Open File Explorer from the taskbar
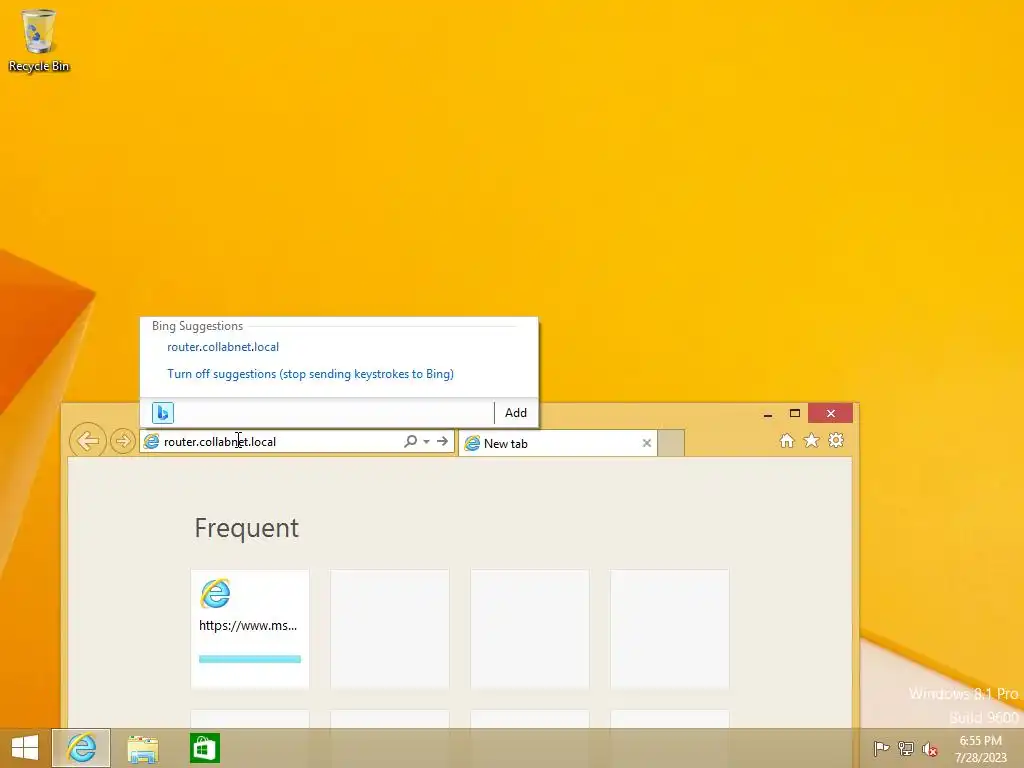1024x768 pixels. pyautogui.click(x=142, y=748)
